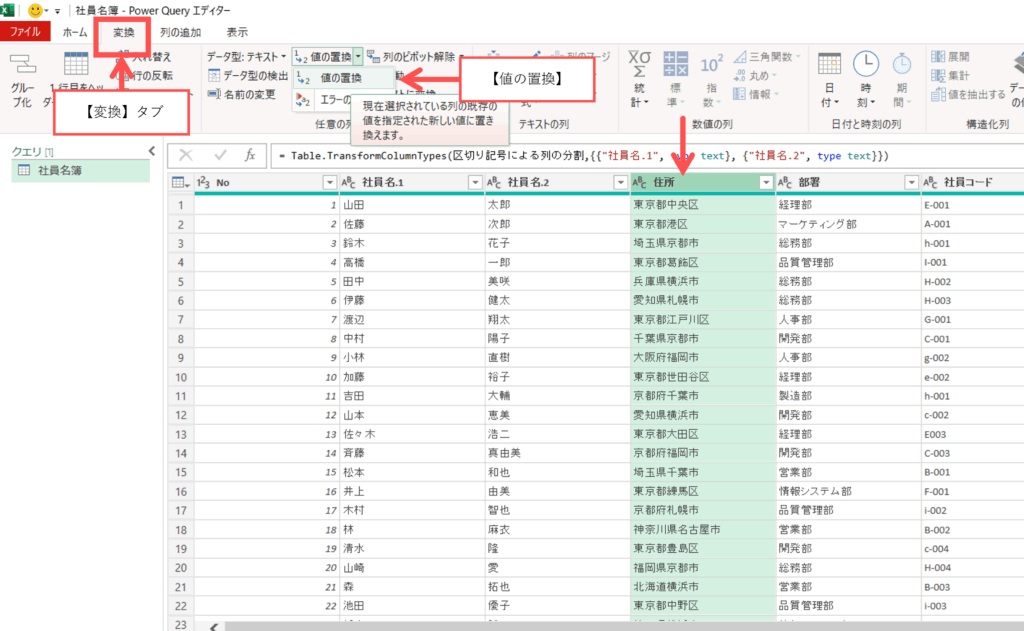This screenshot has height=631, width=1024.
Task: Expand the 社員名.1 column filter dropdown
Action: tap(475, 182)
